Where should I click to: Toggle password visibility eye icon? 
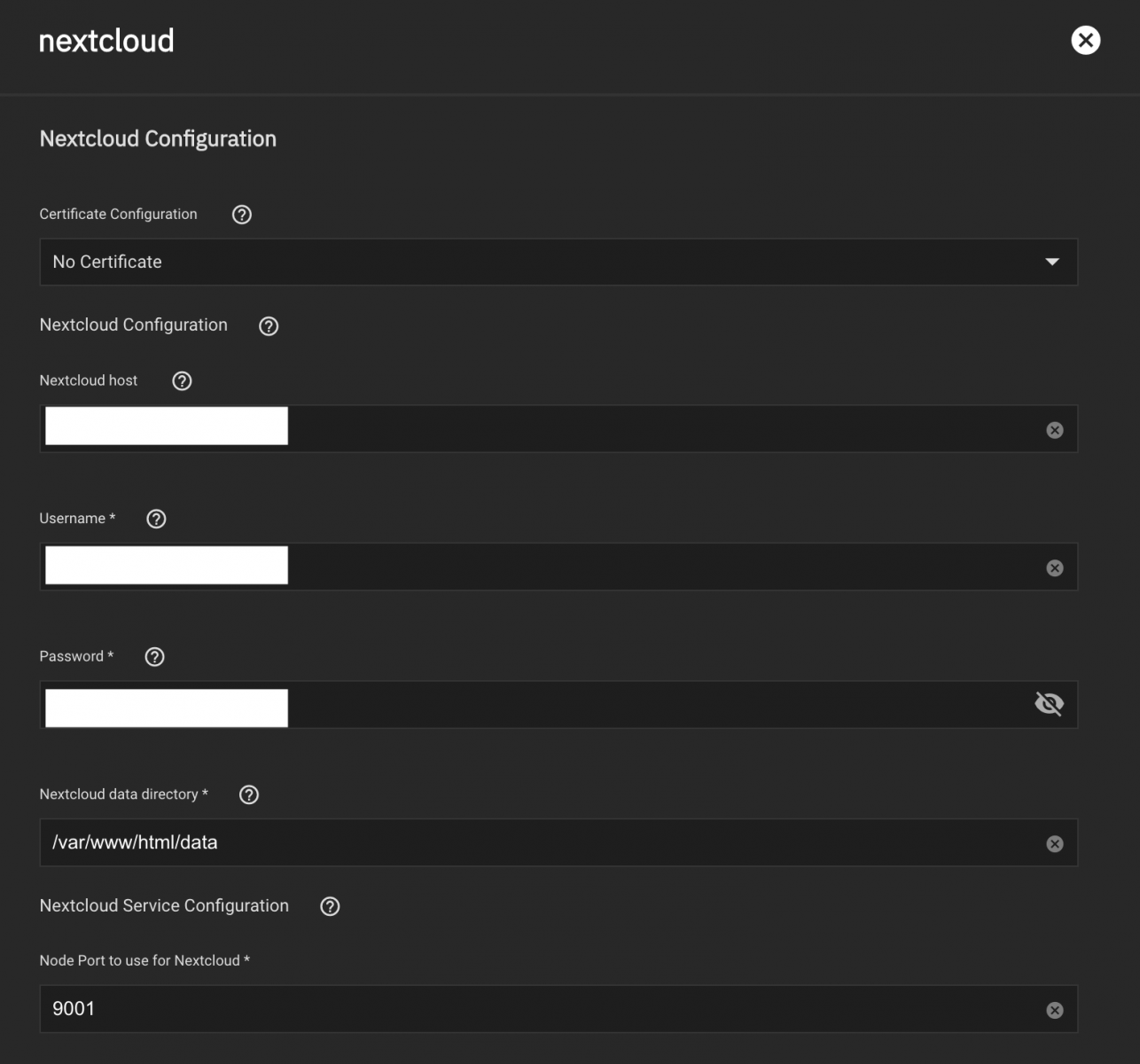1049,704
